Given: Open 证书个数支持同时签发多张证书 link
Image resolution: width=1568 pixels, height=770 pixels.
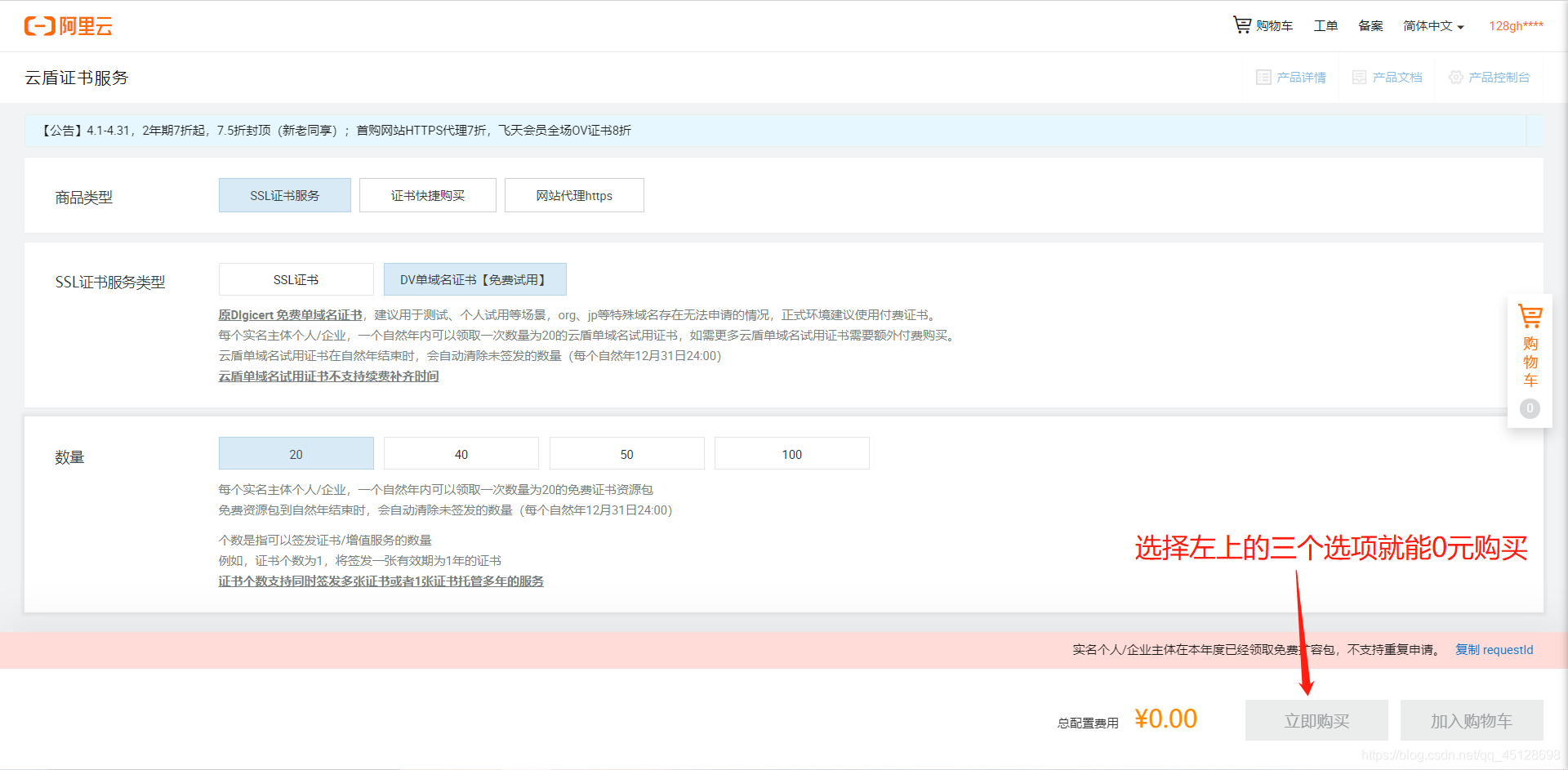Looking at the screenshot, I should [381, 581].
